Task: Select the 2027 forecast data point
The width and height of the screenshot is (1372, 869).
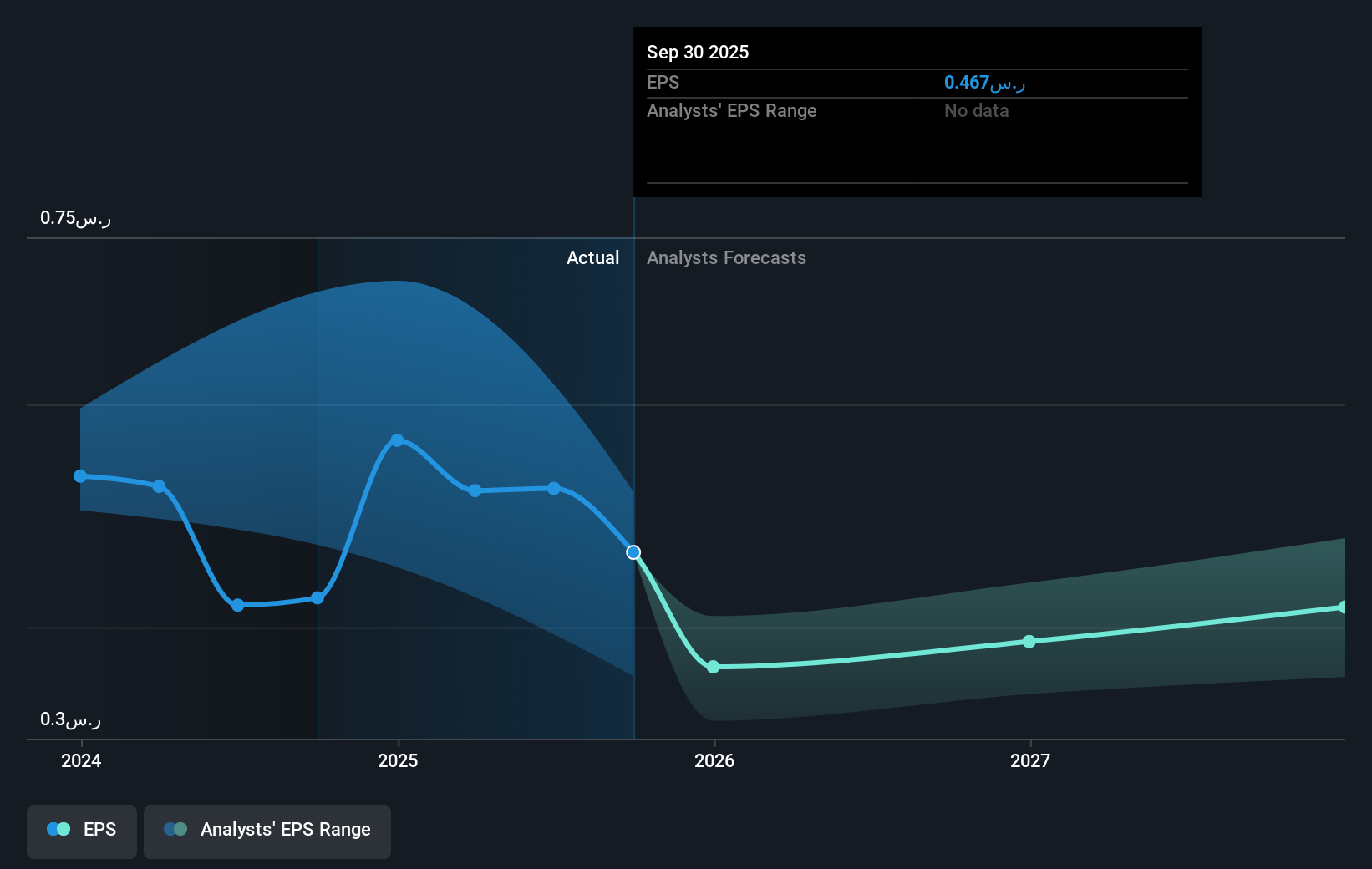Action: point(1029,642)
